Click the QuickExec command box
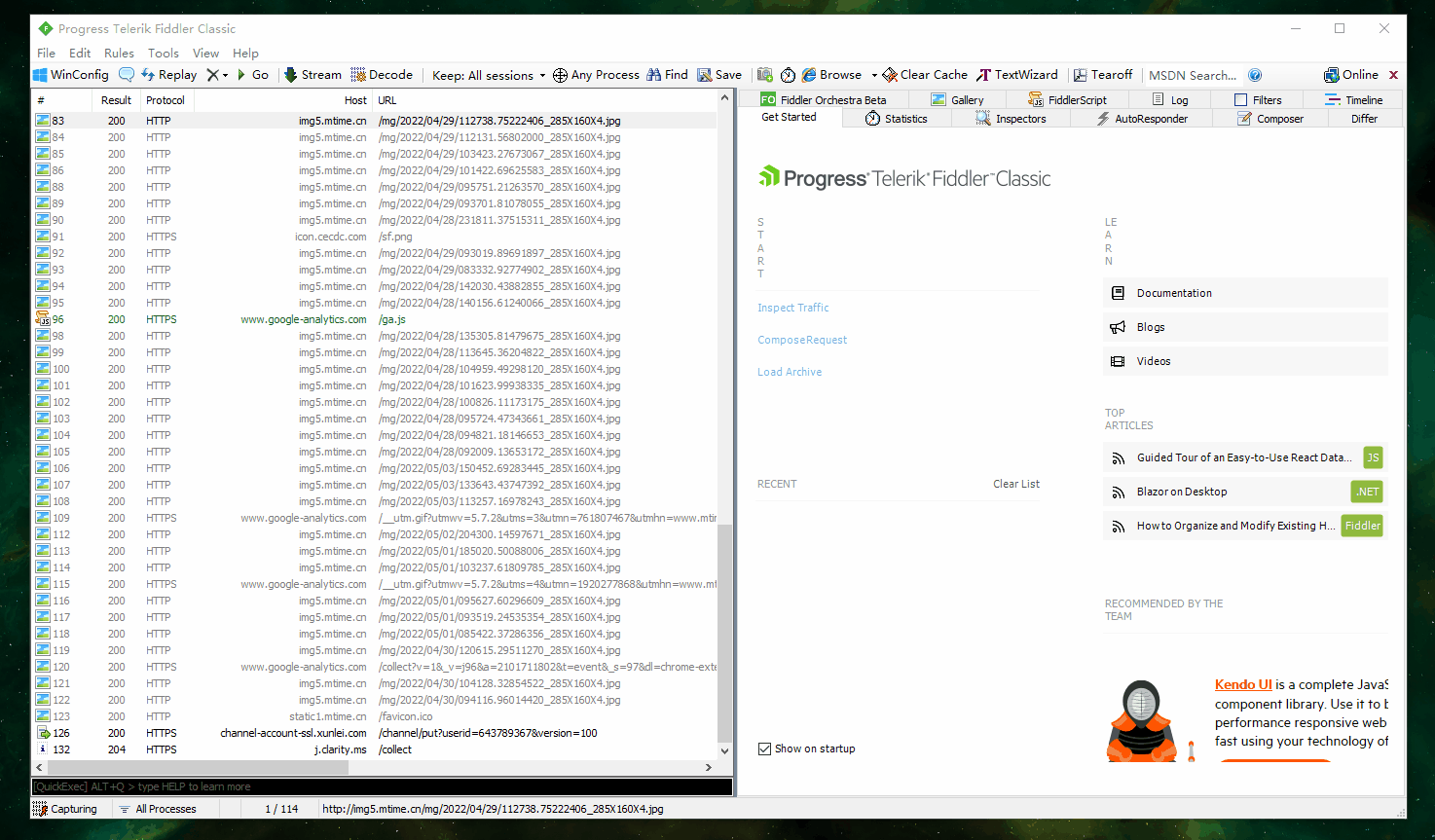This screenshot has width=1435, height=840. pos(382,786)
